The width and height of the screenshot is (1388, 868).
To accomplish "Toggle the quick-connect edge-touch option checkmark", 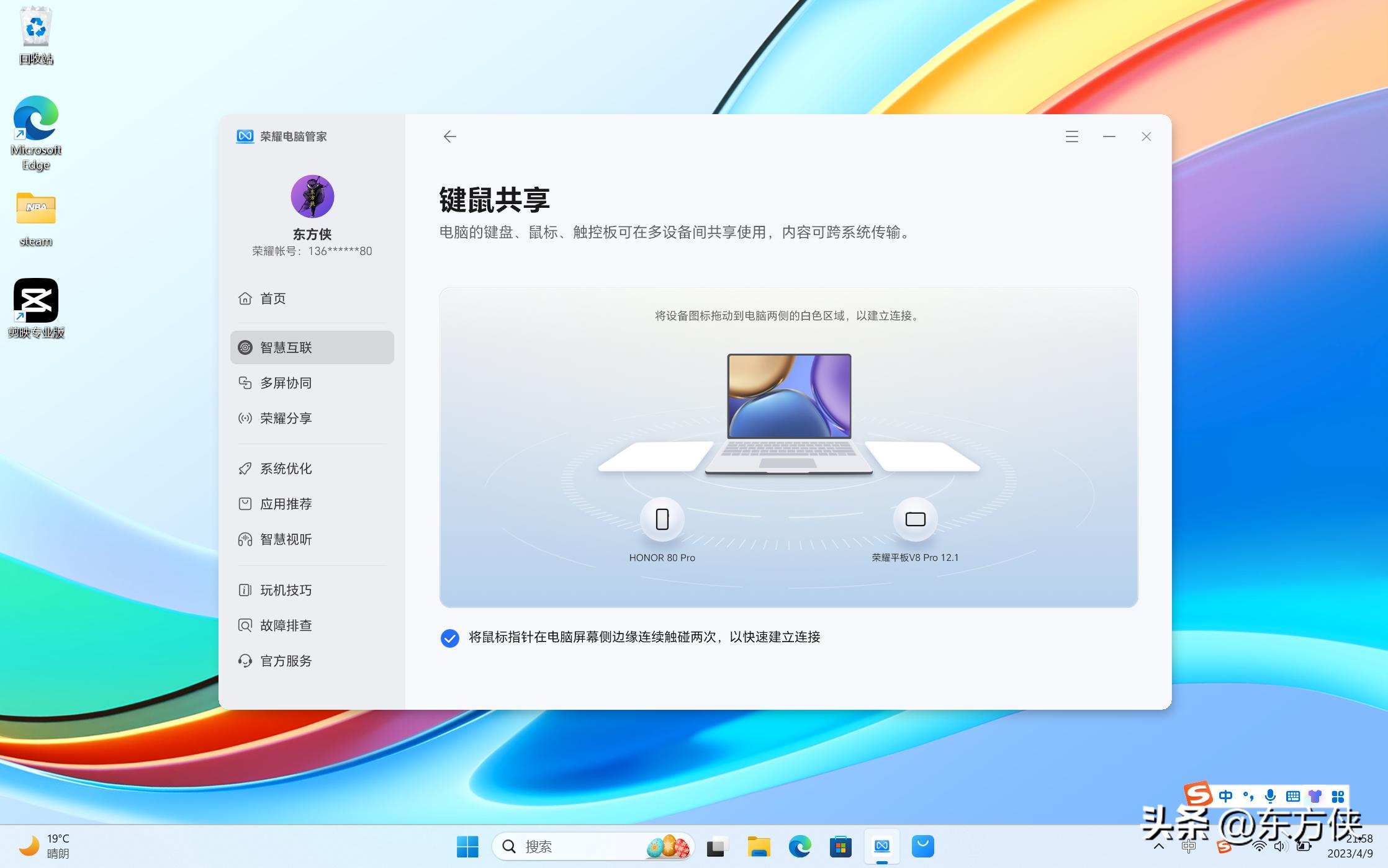I will click(x=449, y=637).
